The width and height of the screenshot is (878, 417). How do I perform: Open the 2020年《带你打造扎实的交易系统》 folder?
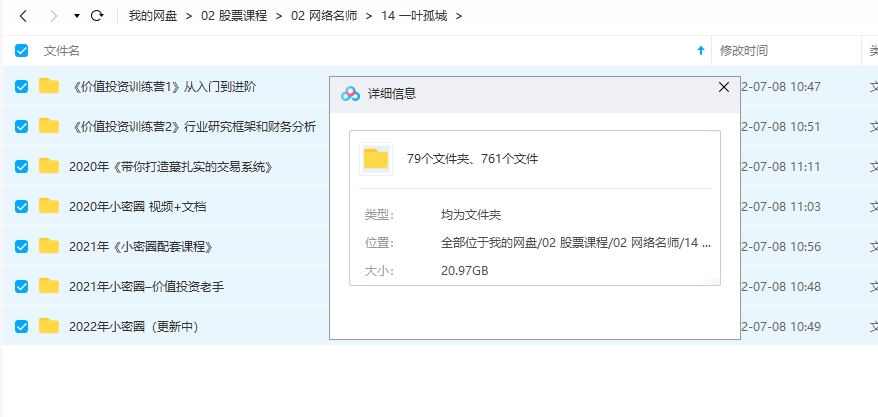pos(170,166)
